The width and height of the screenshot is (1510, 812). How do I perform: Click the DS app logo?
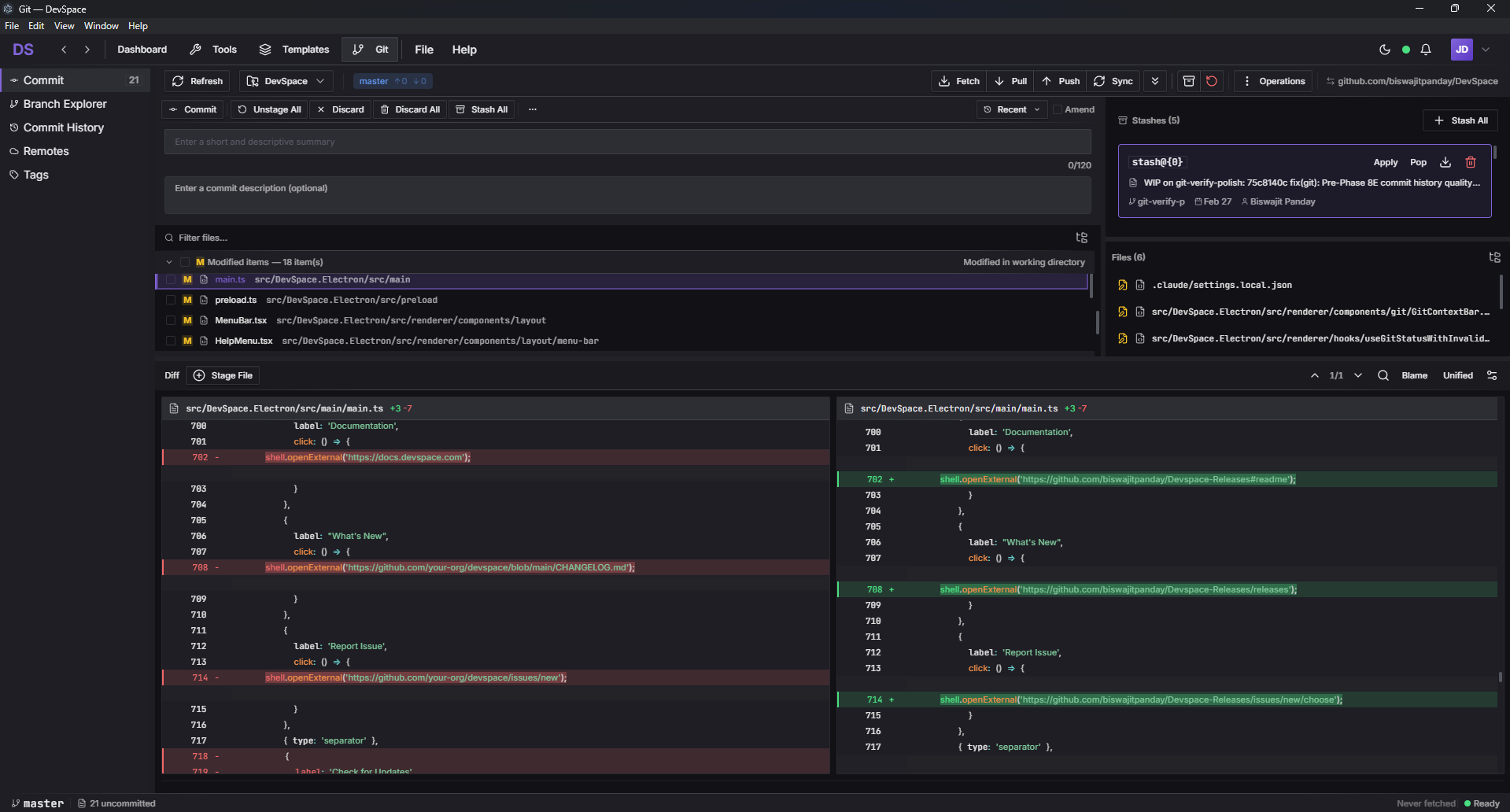(23, 50)
